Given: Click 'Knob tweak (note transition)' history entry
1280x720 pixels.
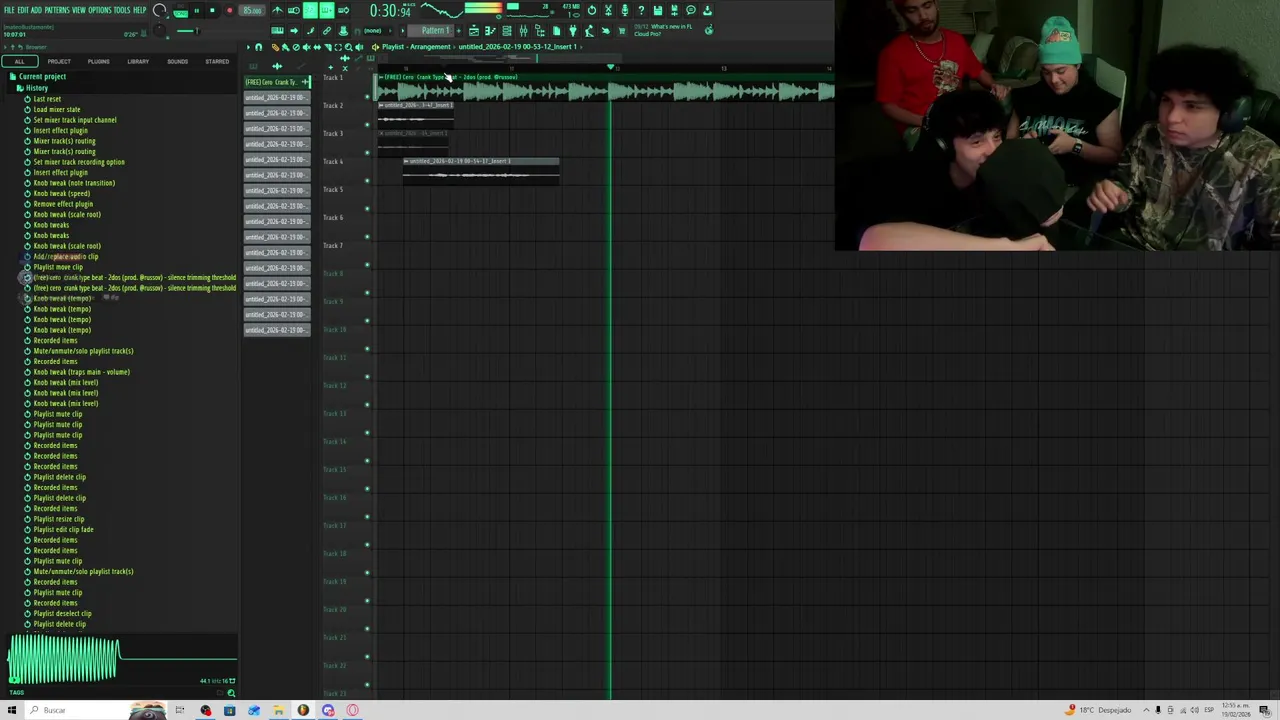Looking at the screenshot, I should click(74, 183).
